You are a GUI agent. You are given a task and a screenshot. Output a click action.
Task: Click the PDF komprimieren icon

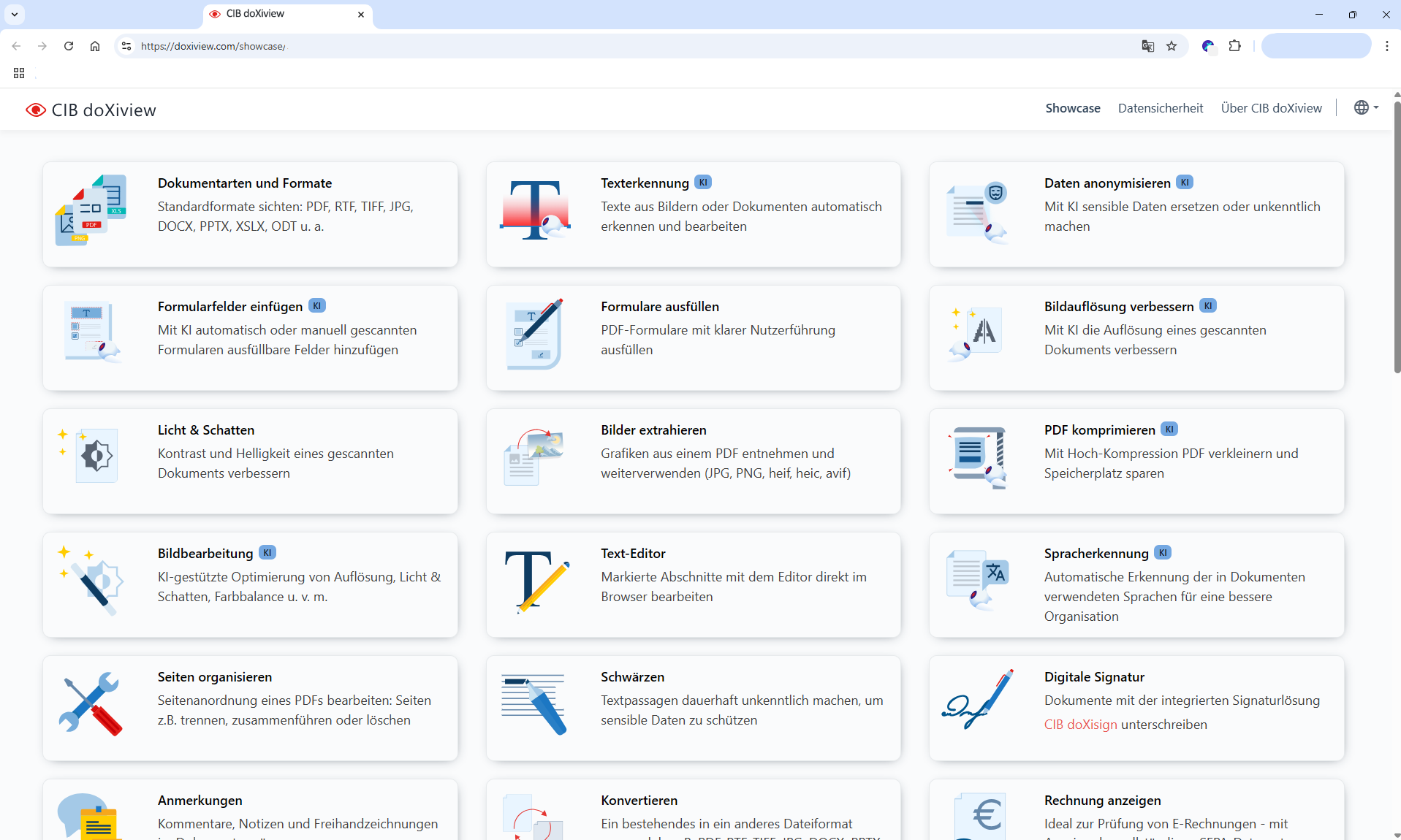coord(978,457)
